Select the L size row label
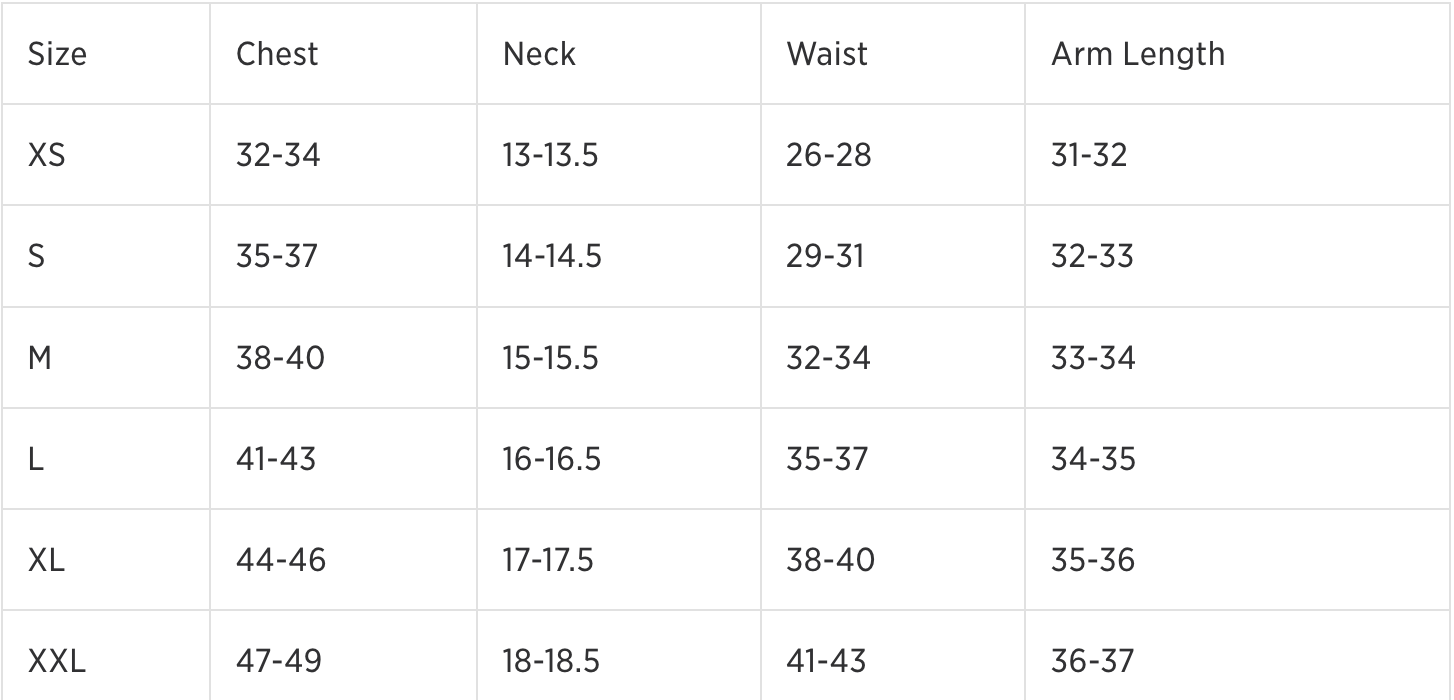This screenshot has width=1454, height=700. click(35, 459)
